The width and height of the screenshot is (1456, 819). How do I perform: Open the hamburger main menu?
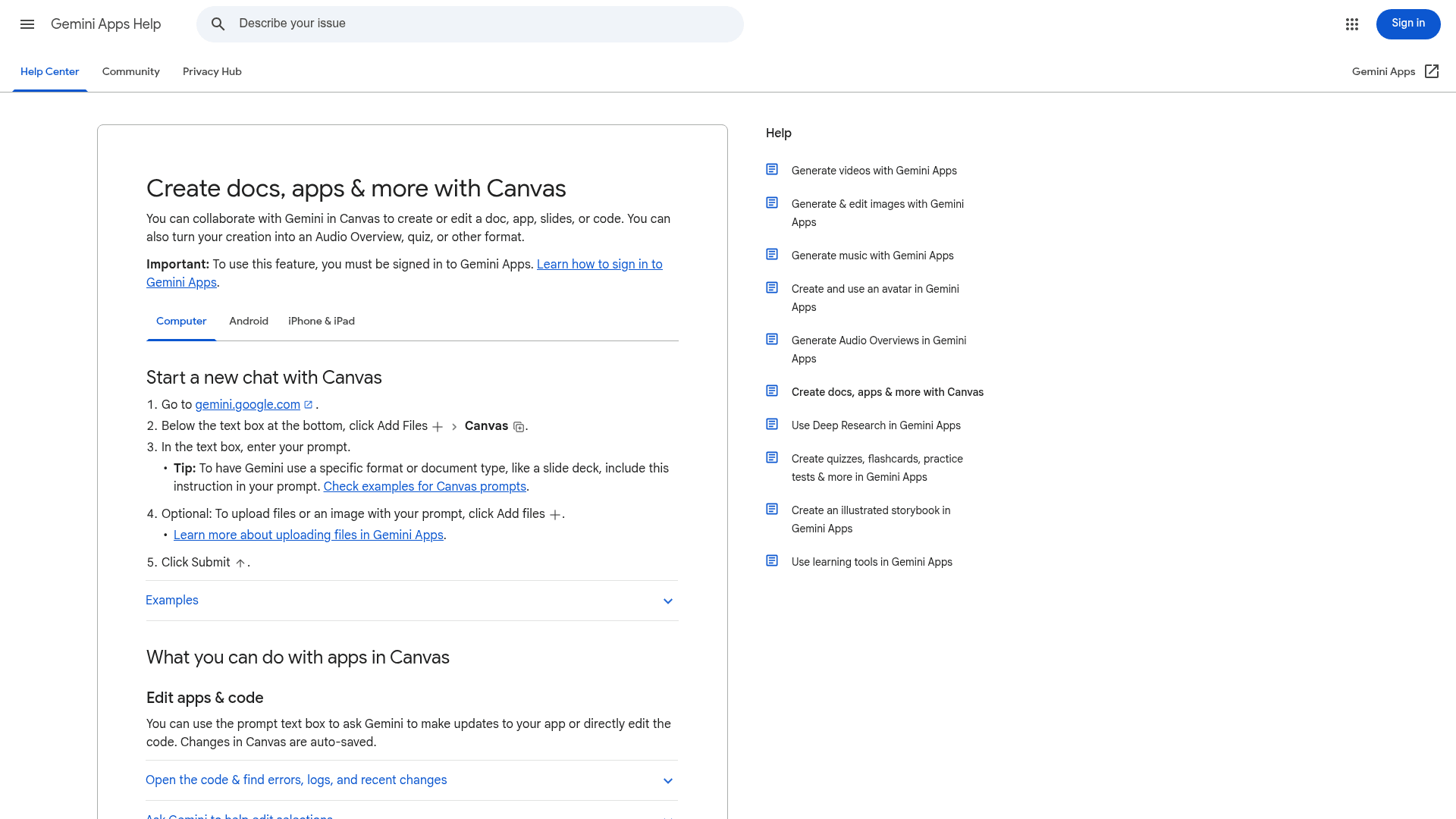[x=27, y=24]
